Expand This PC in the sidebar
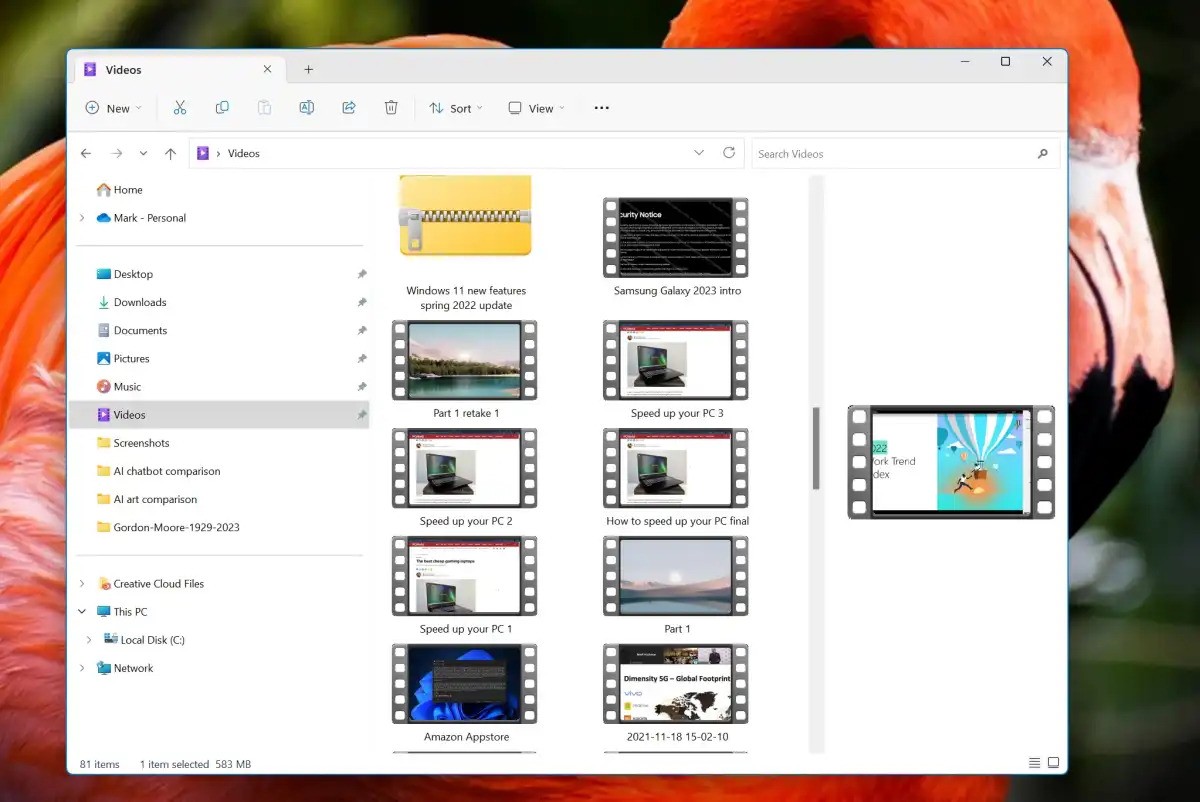Image resolution: width=1200 pixels, height=802 pixels. click(81, 611)
